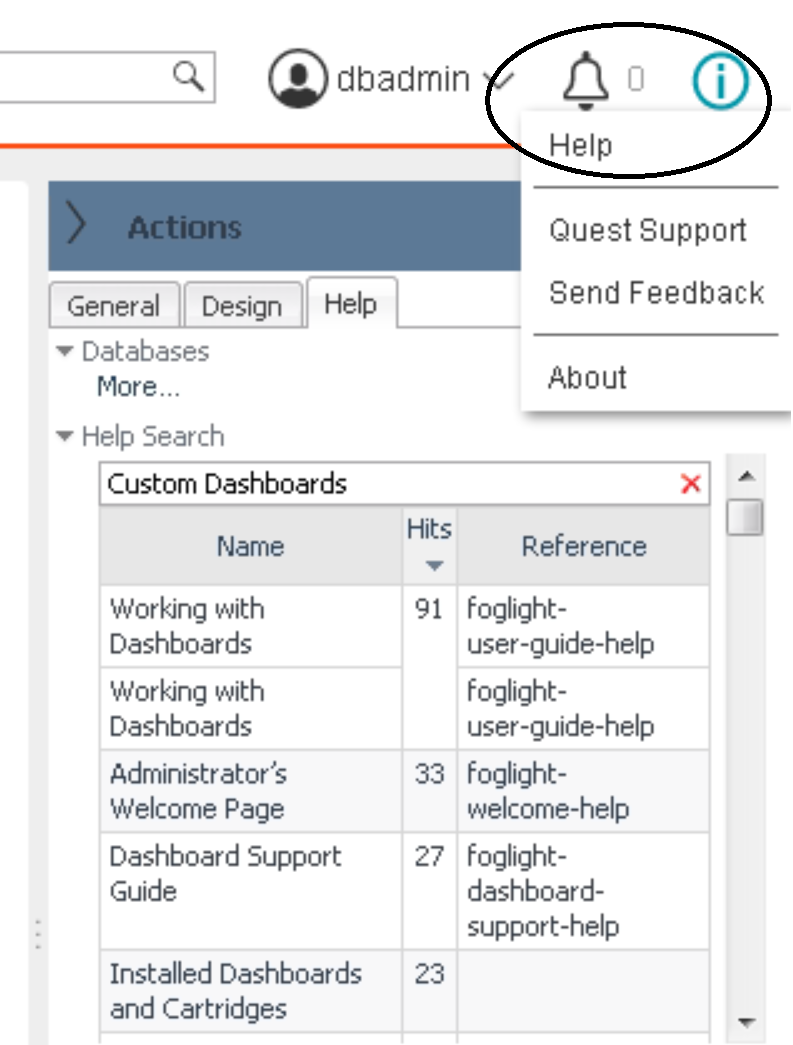This screenshot has height=1045, width=793.
Task: Collapse the Databases section
Action: pyautogui.click(x=66, y=351)
